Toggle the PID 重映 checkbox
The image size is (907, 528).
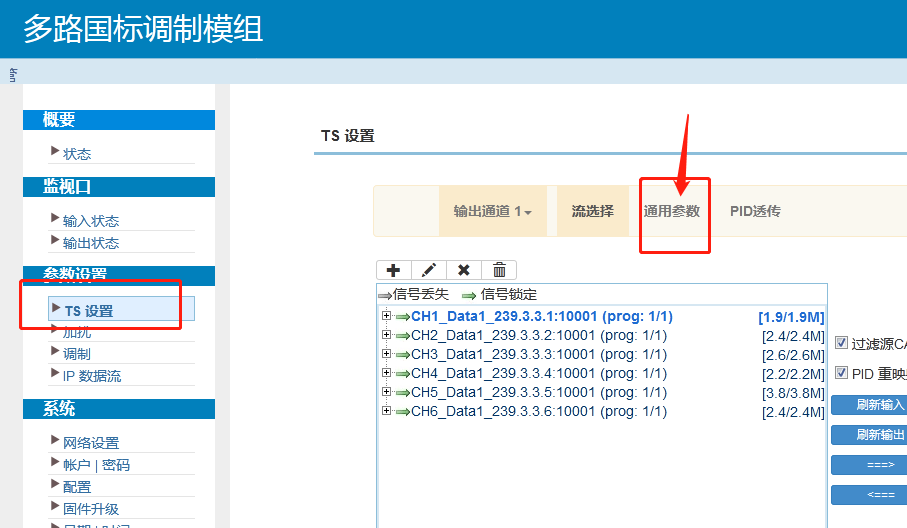coord(841,373)
